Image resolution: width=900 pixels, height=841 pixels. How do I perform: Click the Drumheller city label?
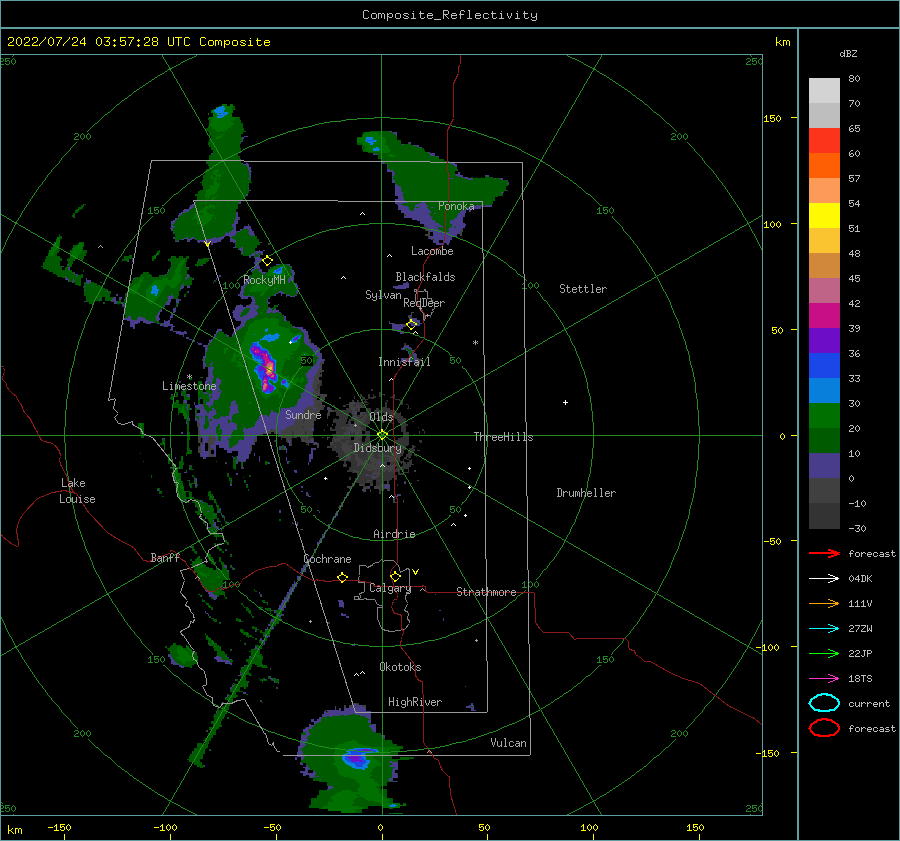586,493
